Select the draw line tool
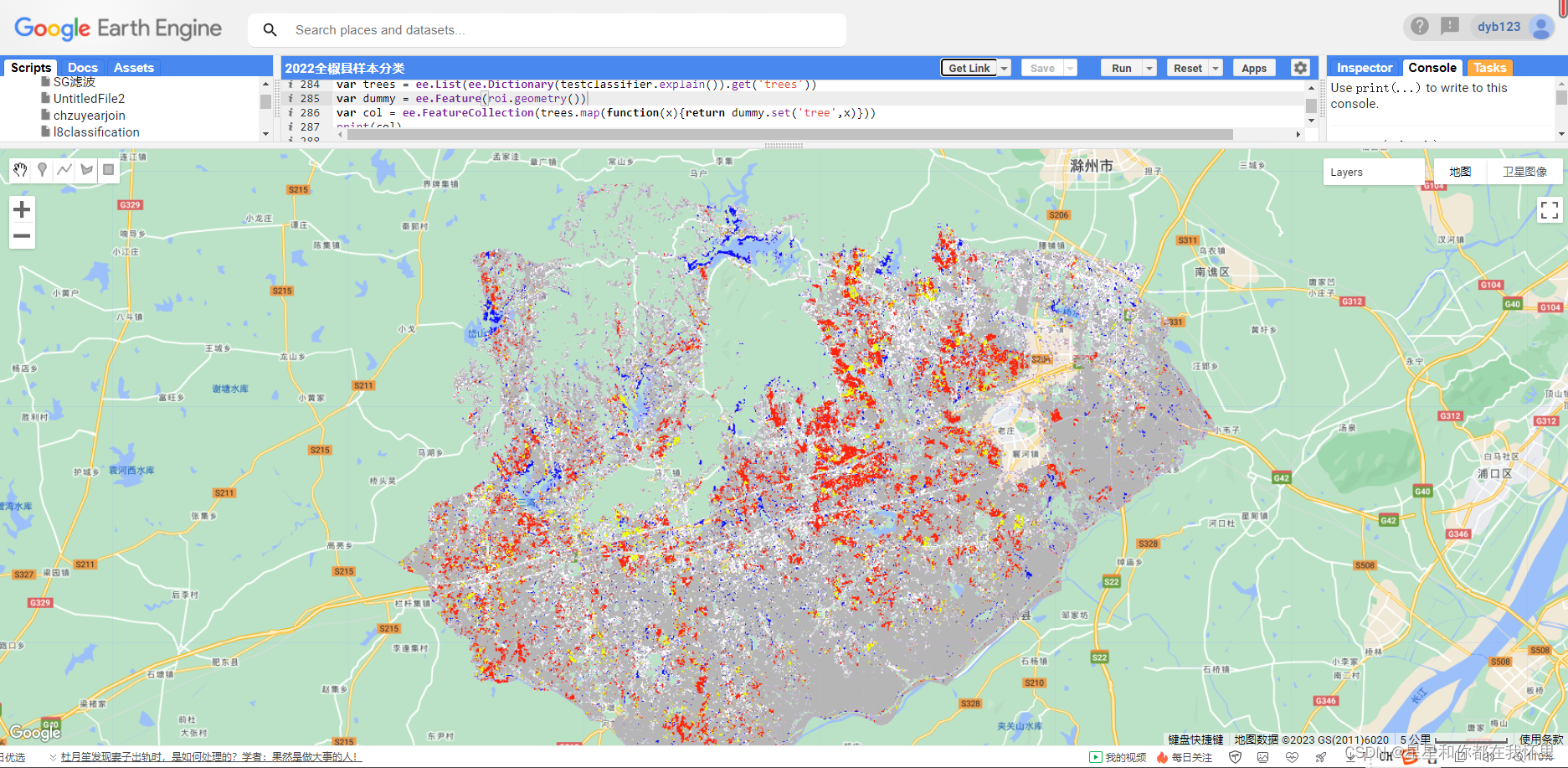 64,170
